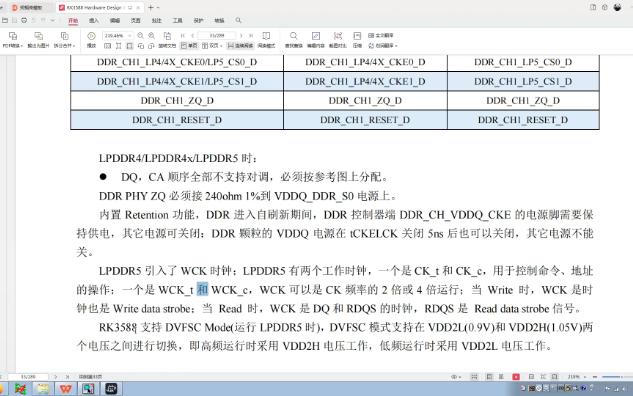Viewport: 633px width, 396px height.
Task: Switch to the Insert ribbon tab
Action: [94, 20]
